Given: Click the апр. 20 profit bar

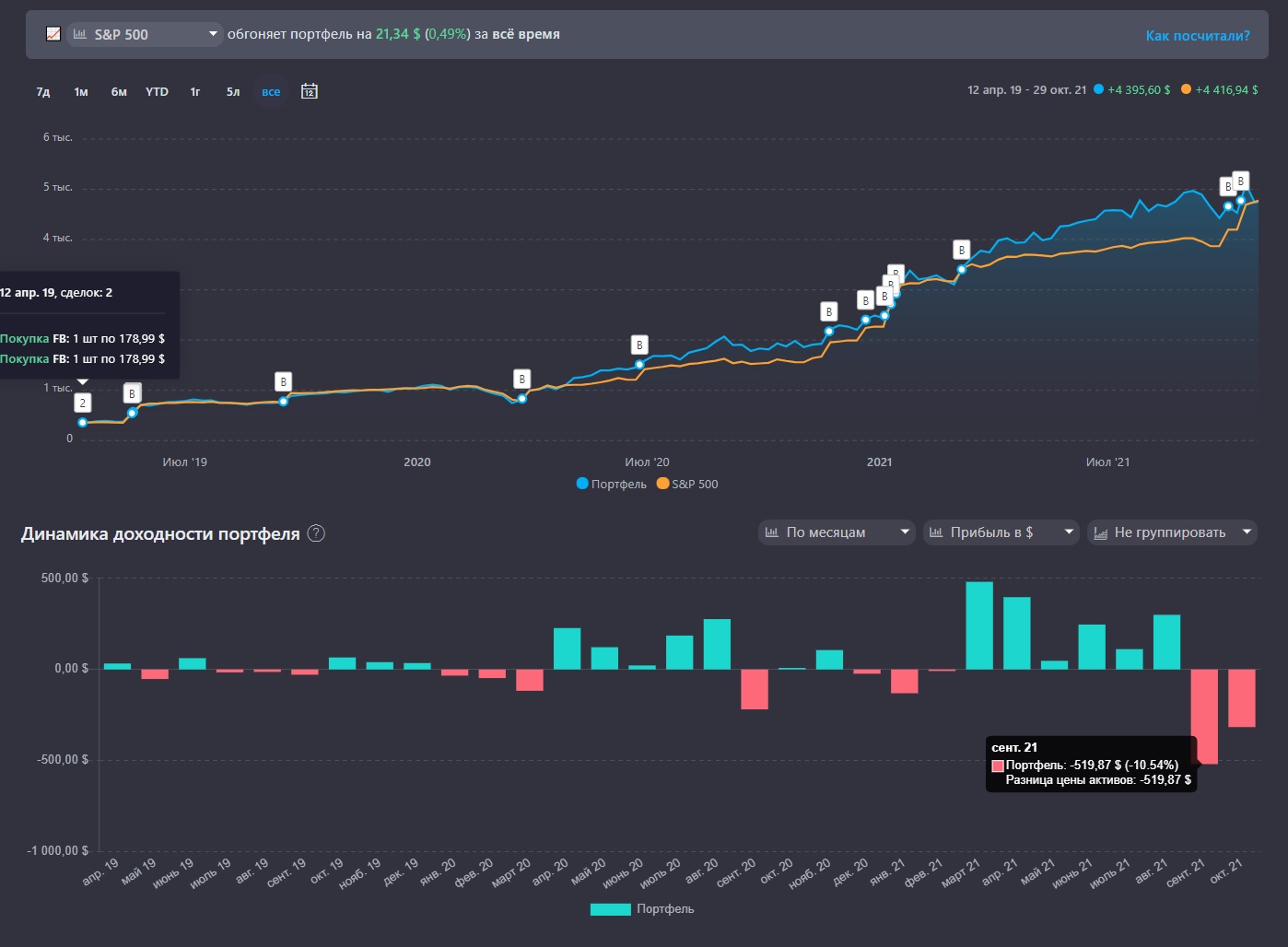Looking at the screenshot, I should (568, 649).
